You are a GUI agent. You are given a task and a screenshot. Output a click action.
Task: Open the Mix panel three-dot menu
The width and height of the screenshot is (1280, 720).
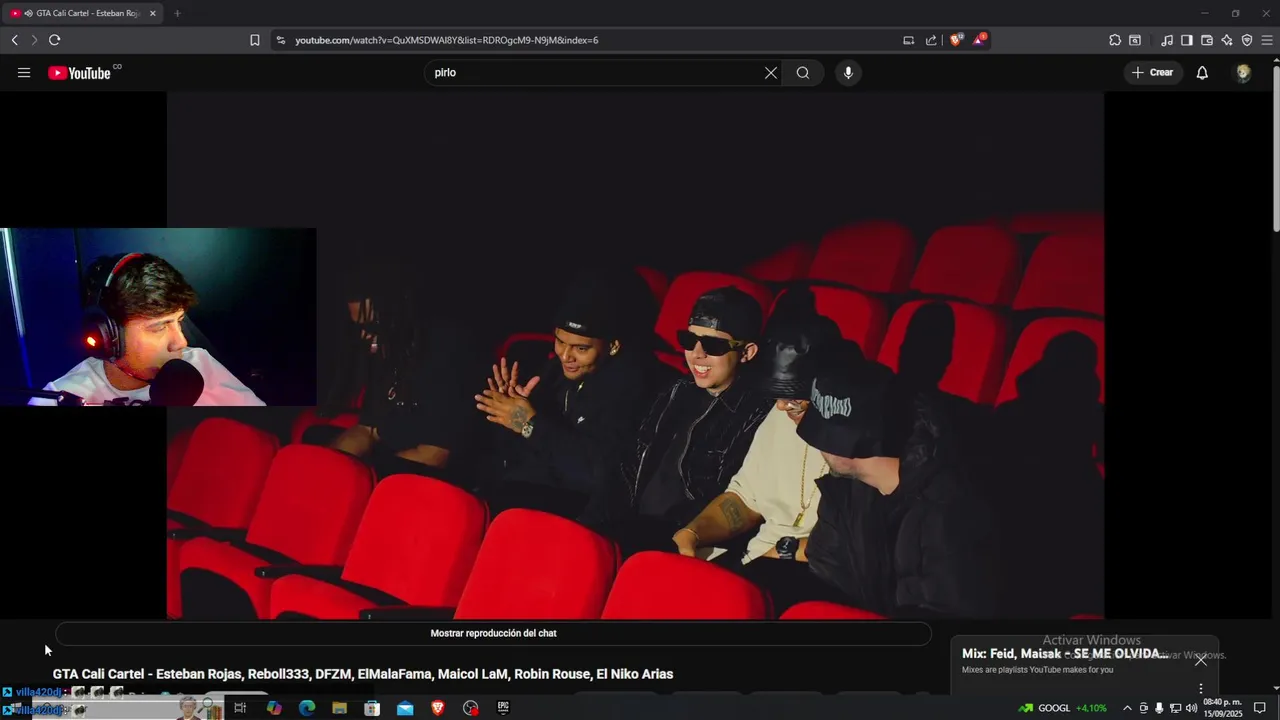pos(1201,689)
